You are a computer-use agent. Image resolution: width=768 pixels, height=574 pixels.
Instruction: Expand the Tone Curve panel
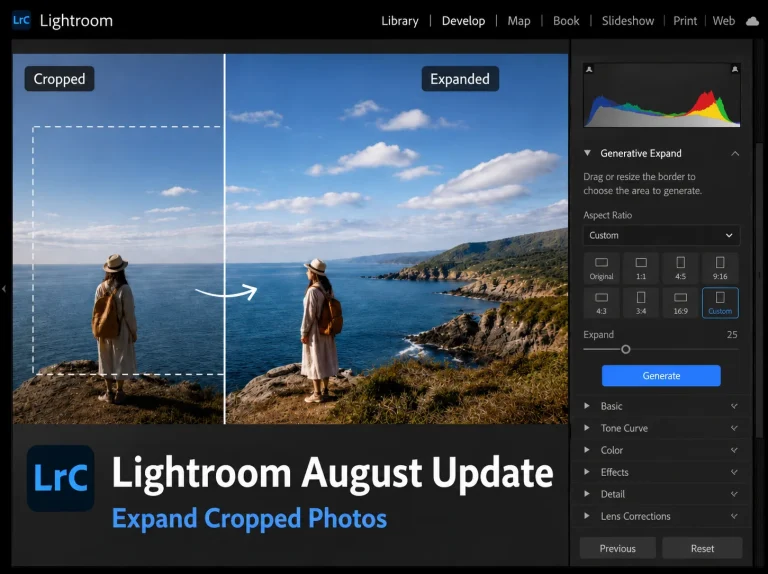(587, 428)
